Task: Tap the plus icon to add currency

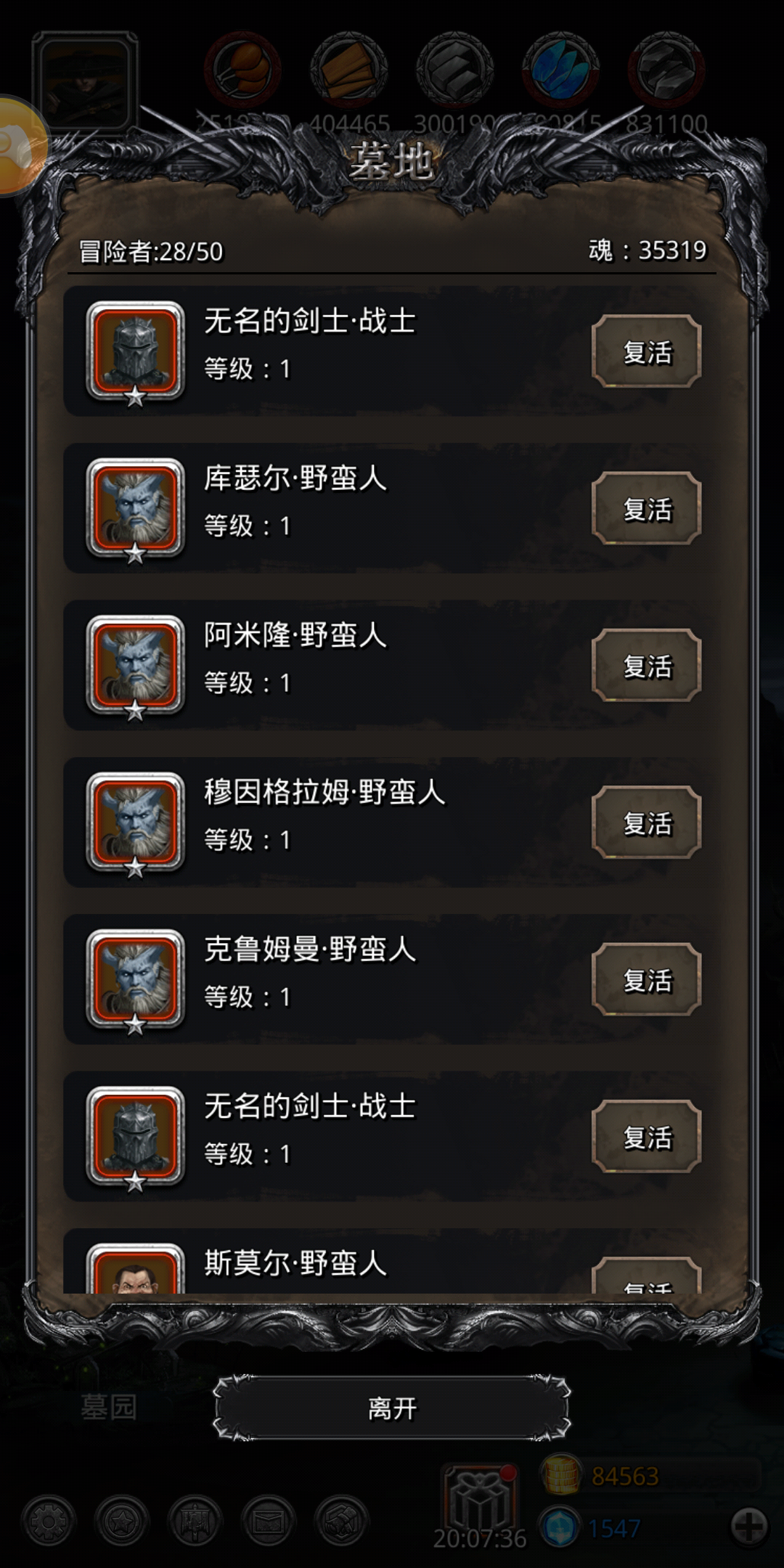Action: pyautogui.click(x=749, y=1525)
